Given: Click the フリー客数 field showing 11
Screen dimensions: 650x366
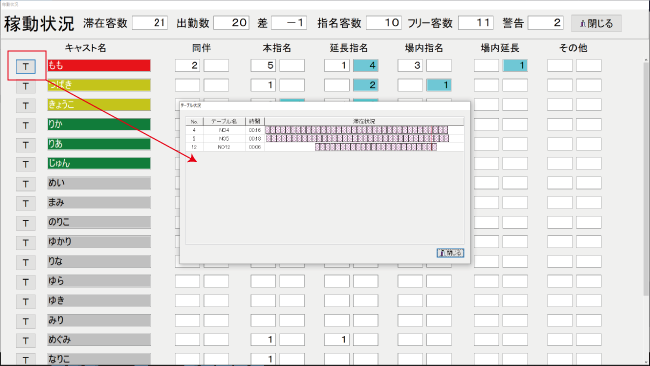Looking at the screenshot, I should [x=476, y=23].
